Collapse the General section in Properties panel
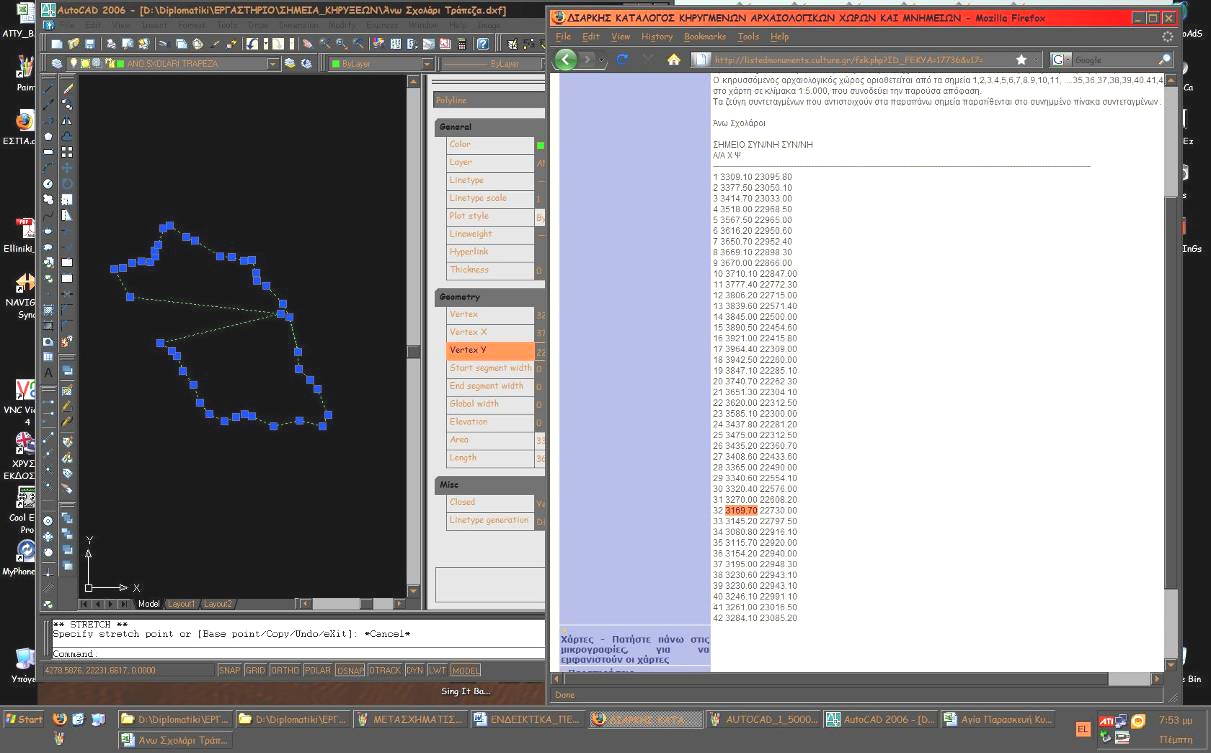 pyautogui.click(x=488, y=127)
